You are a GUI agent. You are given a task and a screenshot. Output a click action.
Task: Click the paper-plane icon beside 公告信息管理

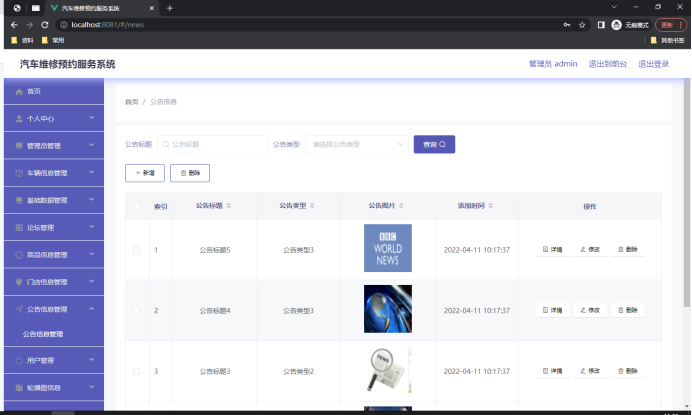pos(19,309)
